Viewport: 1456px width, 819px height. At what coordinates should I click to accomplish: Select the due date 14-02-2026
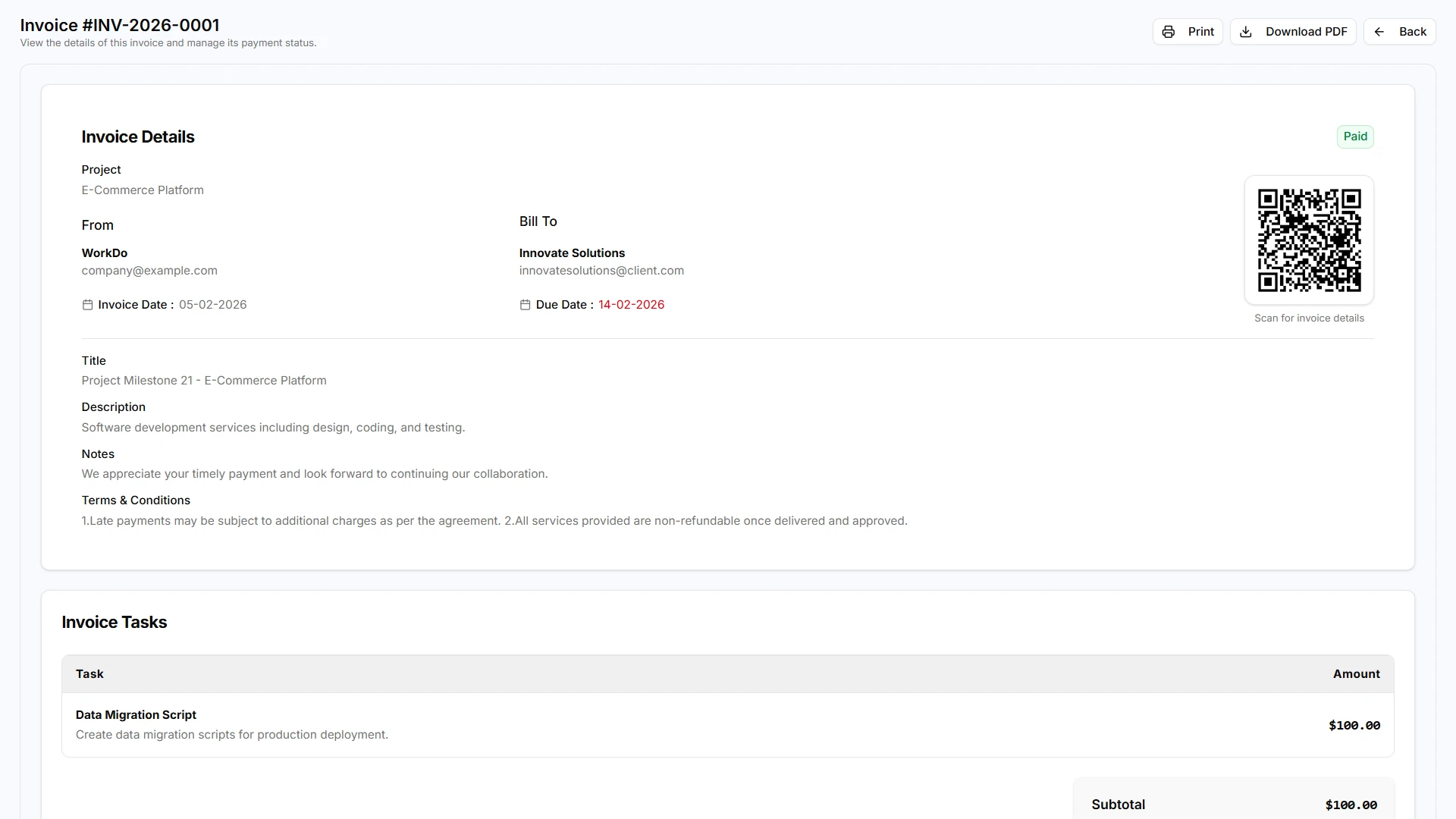(631, 305)
